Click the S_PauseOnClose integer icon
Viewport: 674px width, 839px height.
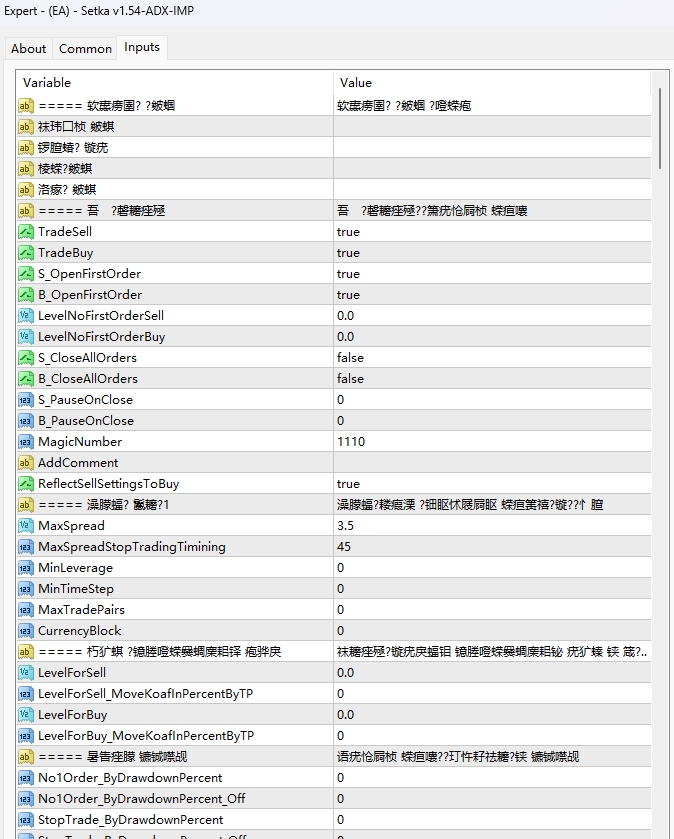tap(26, 400)
